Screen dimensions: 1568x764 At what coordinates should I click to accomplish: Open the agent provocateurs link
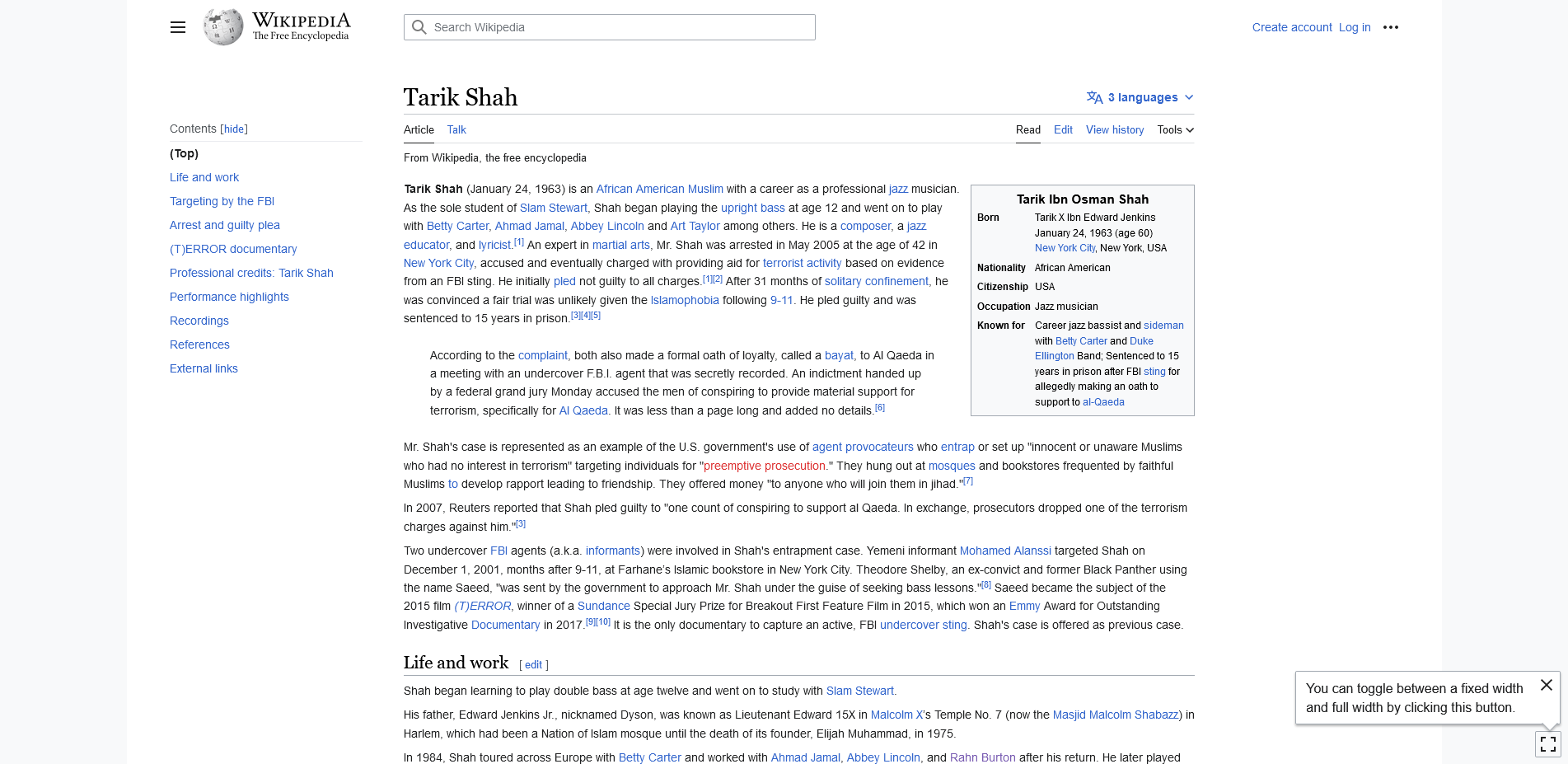click(863, 447)
